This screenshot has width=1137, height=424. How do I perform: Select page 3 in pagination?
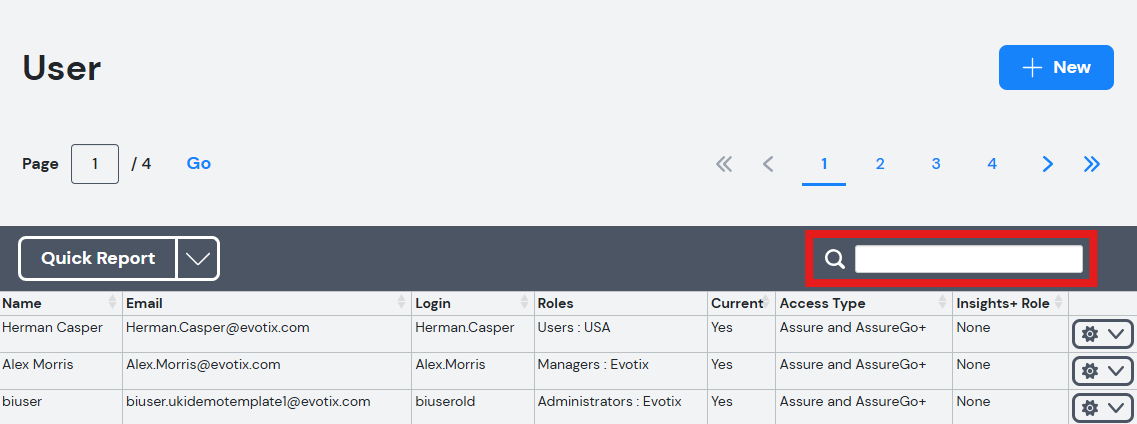pyautogui.click(x=936, y=165)
